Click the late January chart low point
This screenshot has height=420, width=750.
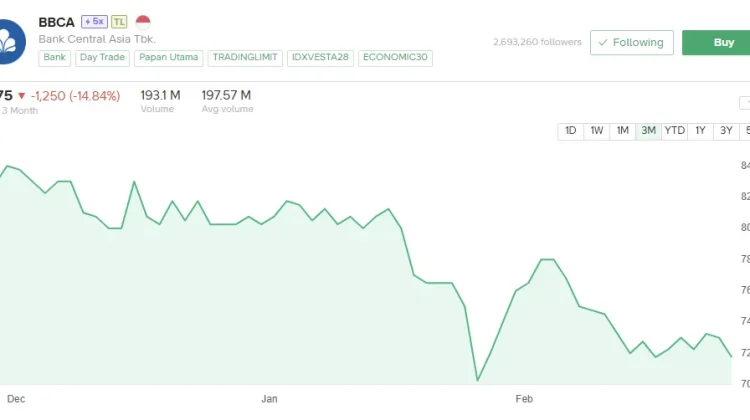[x=478, y=380]
